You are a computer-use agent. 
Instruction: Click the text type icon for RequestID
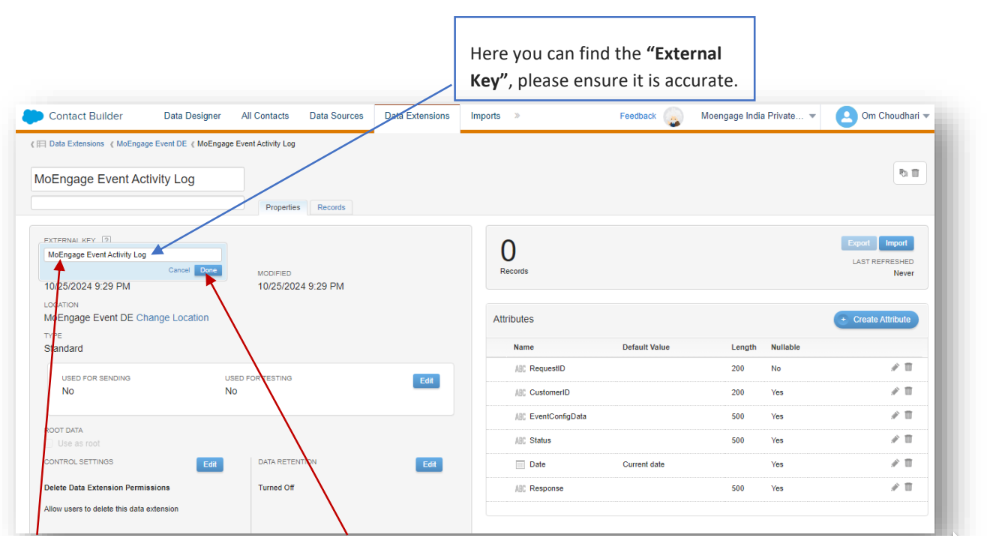[x=520, y=369]
